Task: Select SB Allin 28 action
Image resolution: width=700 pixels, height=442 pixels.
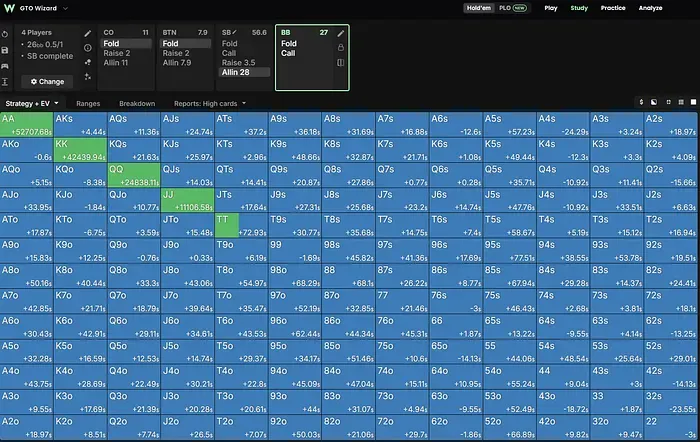Action: [x=245, y=72]
